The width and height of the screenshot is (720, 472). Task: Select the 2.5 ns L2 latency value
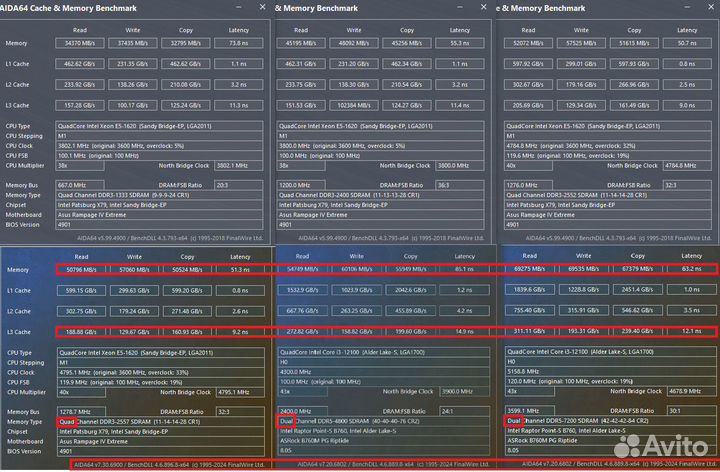point(687,84)
